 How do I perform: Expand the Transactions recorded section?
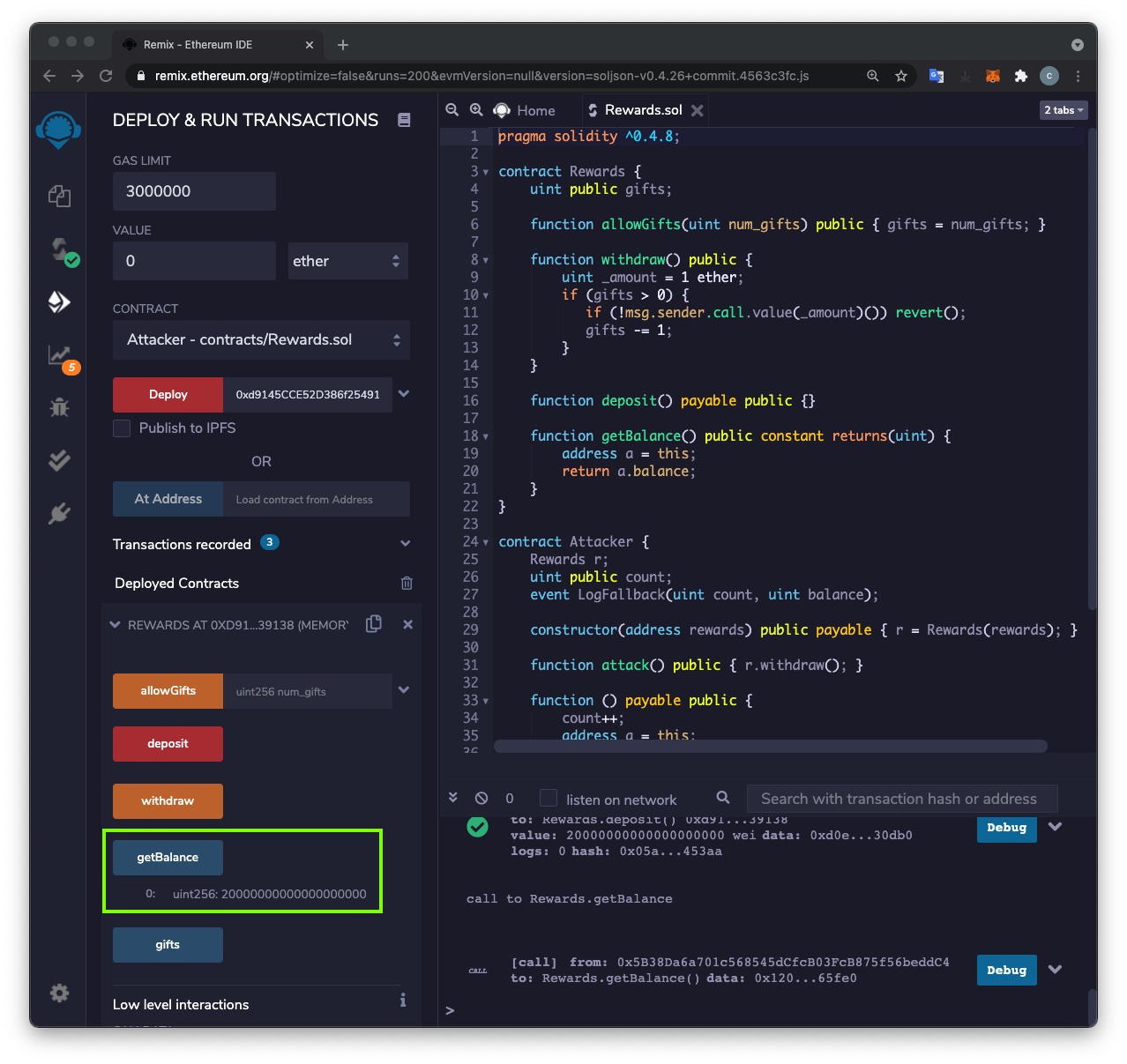pyautogui.click(x=406, y=544)
